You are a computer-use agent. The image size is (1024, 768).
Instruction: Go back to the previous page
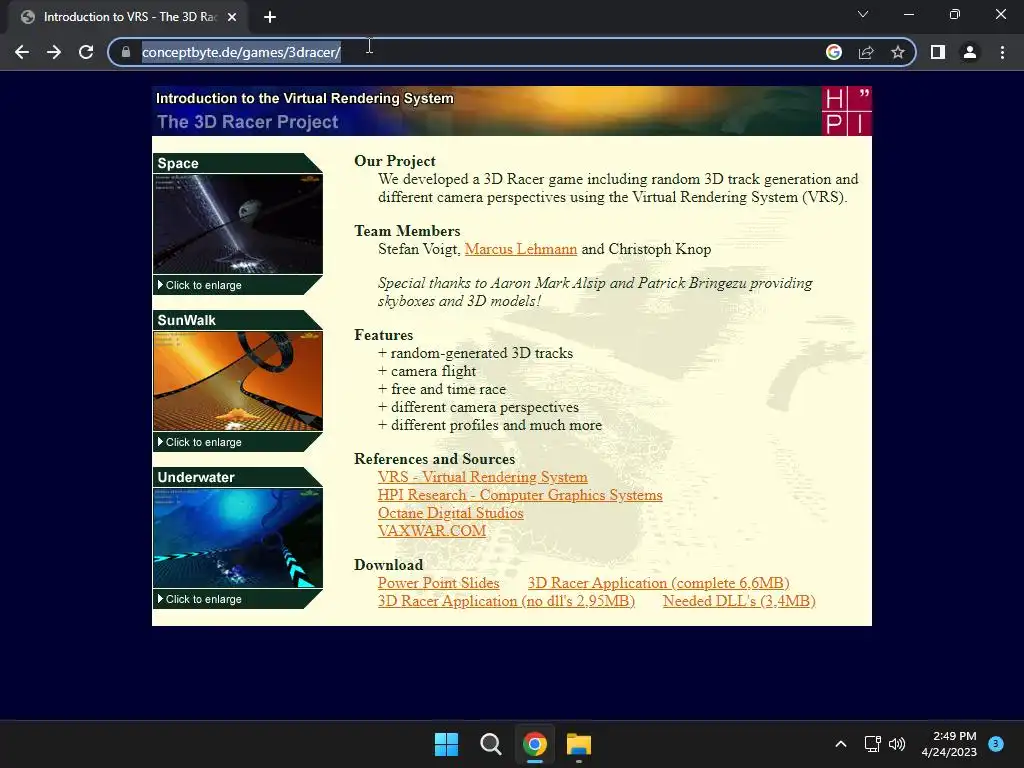pyautogui.click(x=22, y=52)
